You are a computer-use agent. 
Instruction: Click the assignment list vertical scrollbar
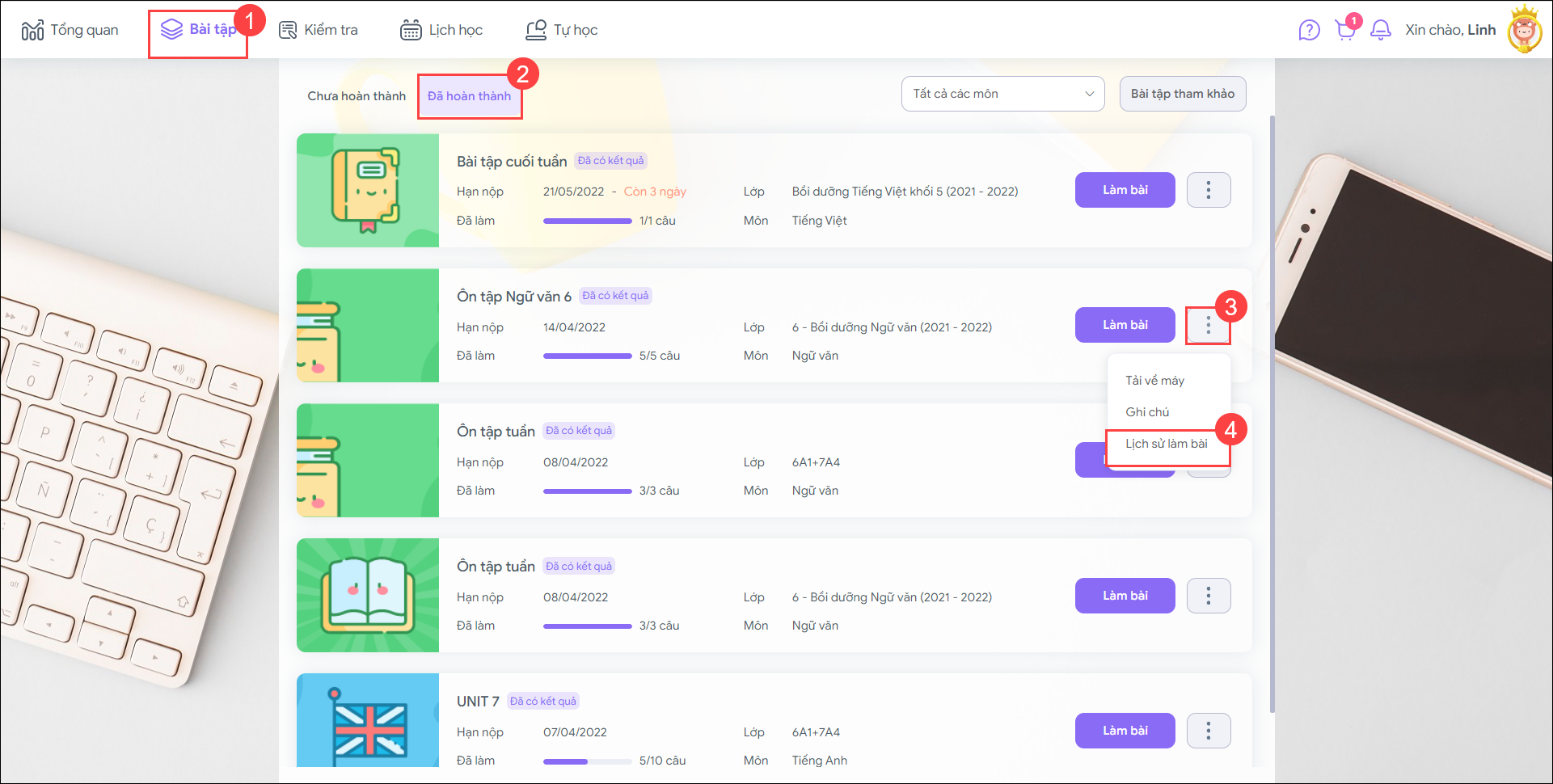(1272, 414)
